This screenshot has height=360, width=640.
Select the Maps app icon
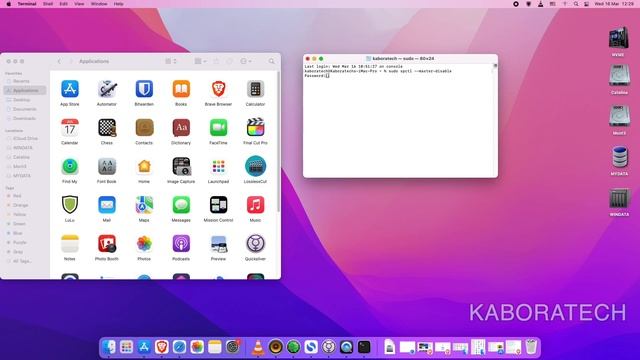144,205
